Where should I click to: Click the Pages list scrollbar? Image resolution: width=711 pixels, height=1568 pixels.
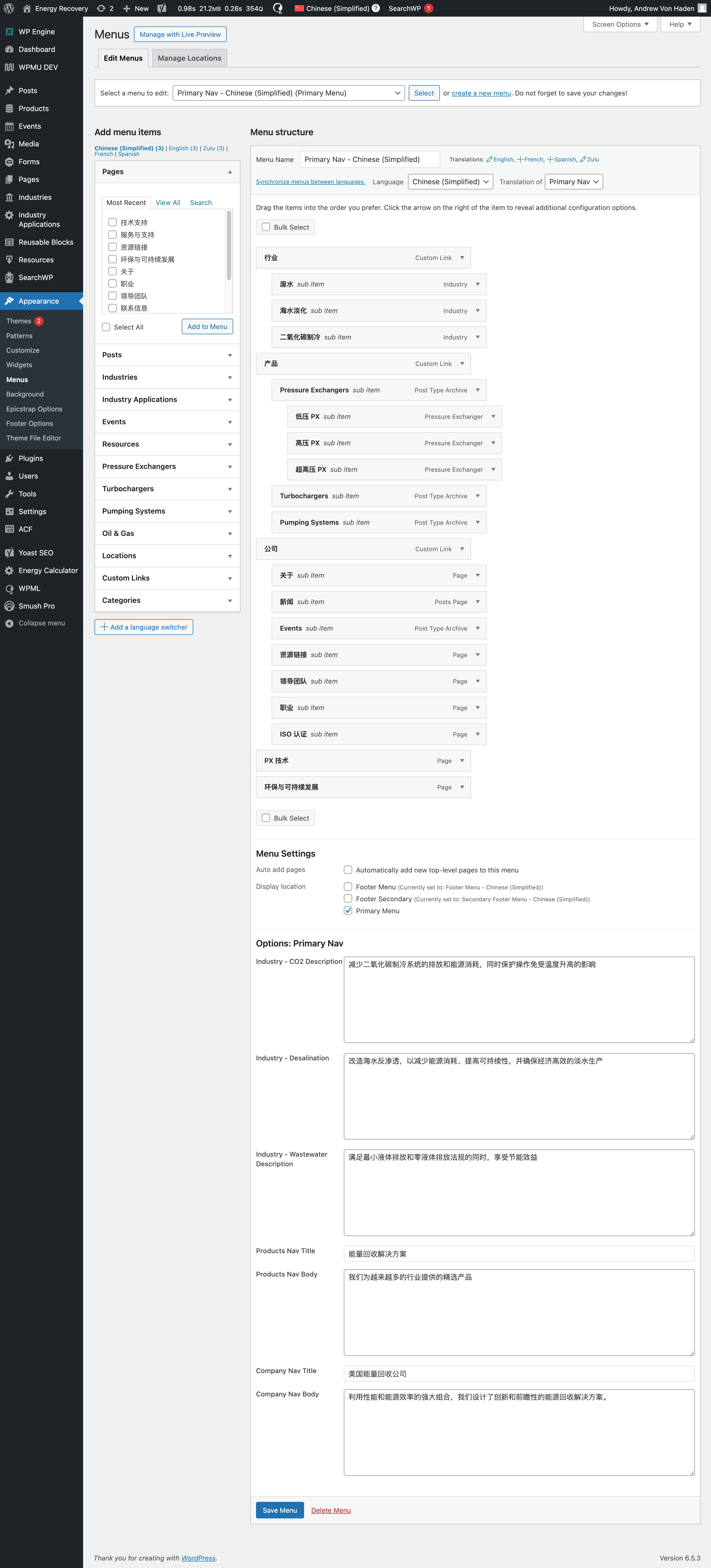point(229,245)
